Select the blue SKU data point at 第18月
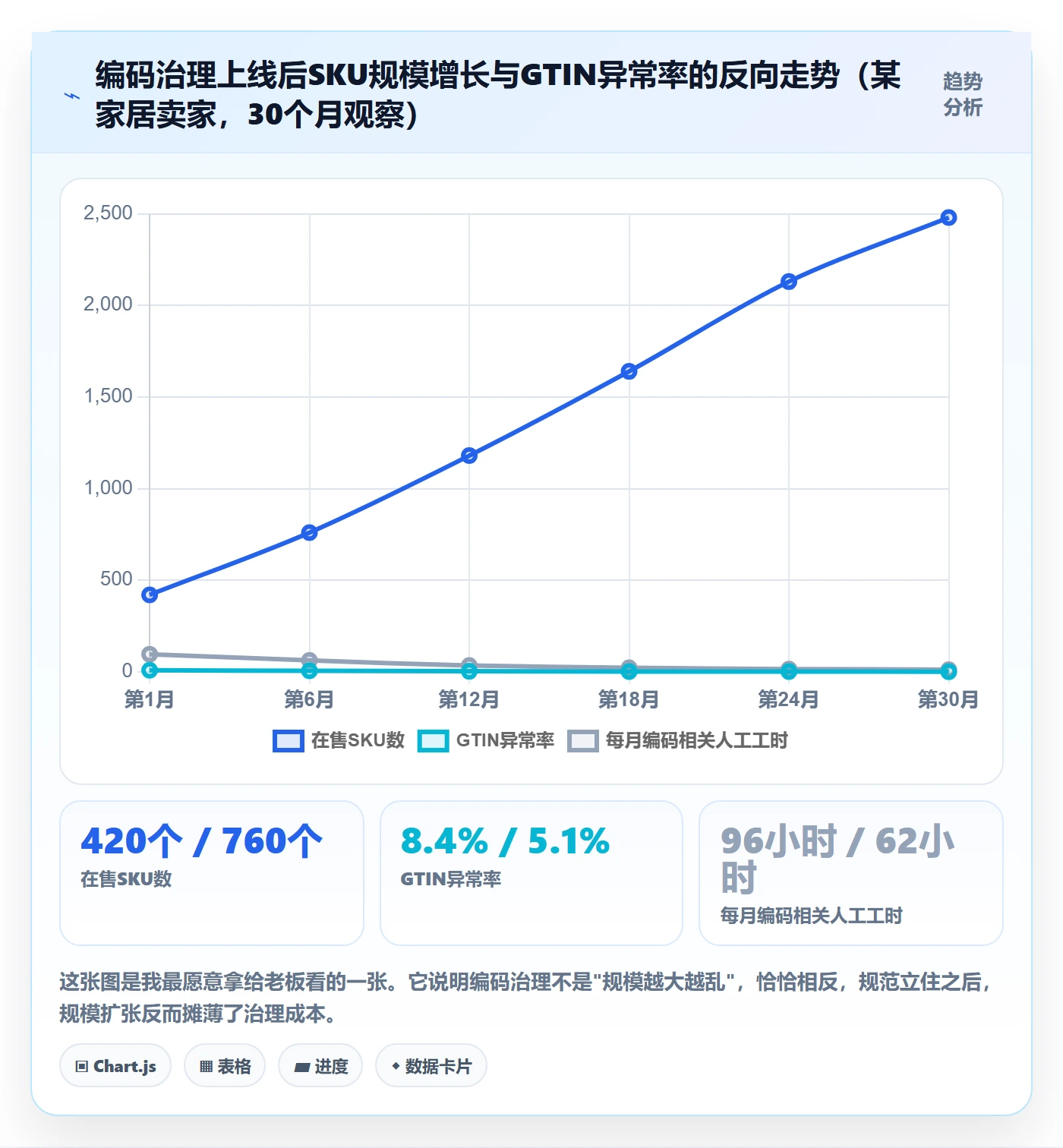Image resolution: width=1063 pixels, height=1148 pixels. 629,371
